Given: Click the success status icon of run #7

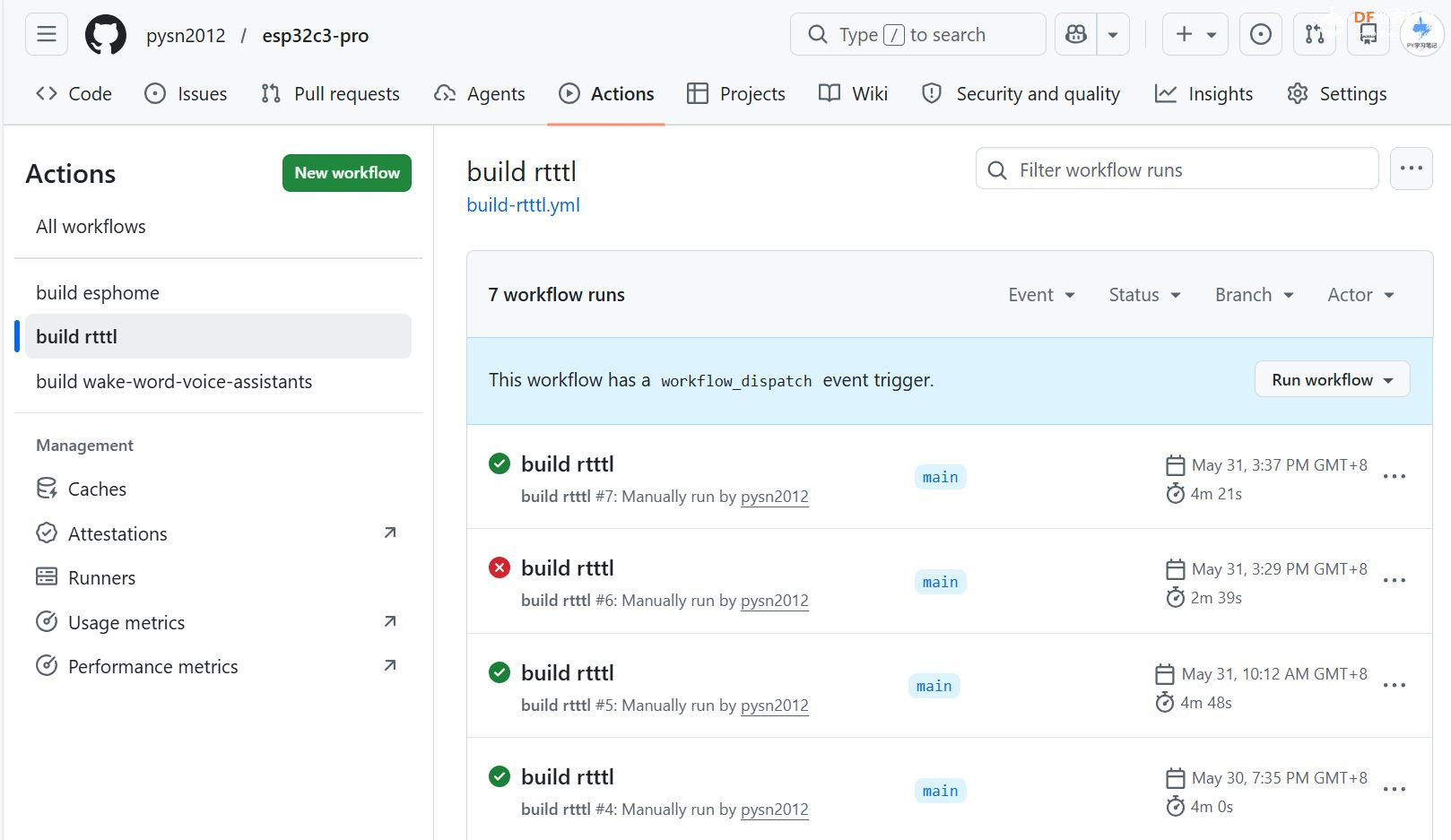Looking at the screenshot, I should pos(500,463).
